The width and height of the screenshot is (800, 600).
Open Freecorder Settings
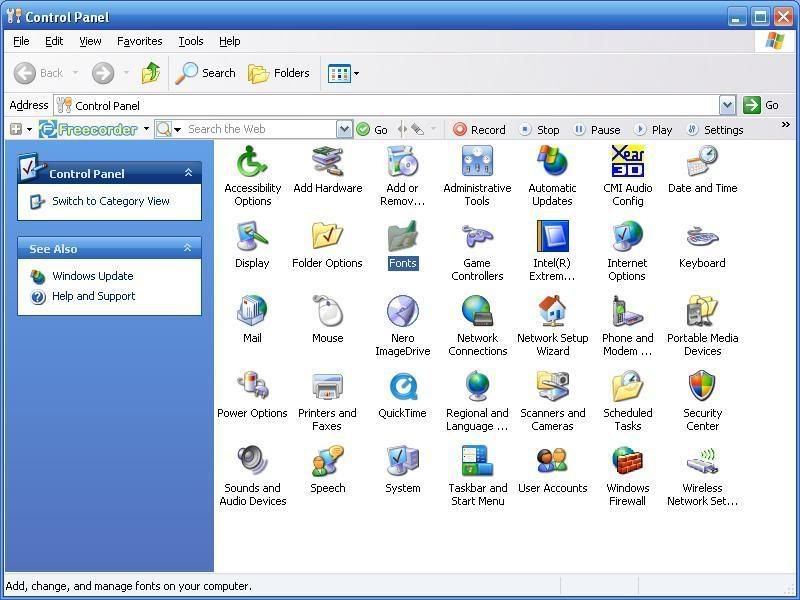(x=715, y=130)
